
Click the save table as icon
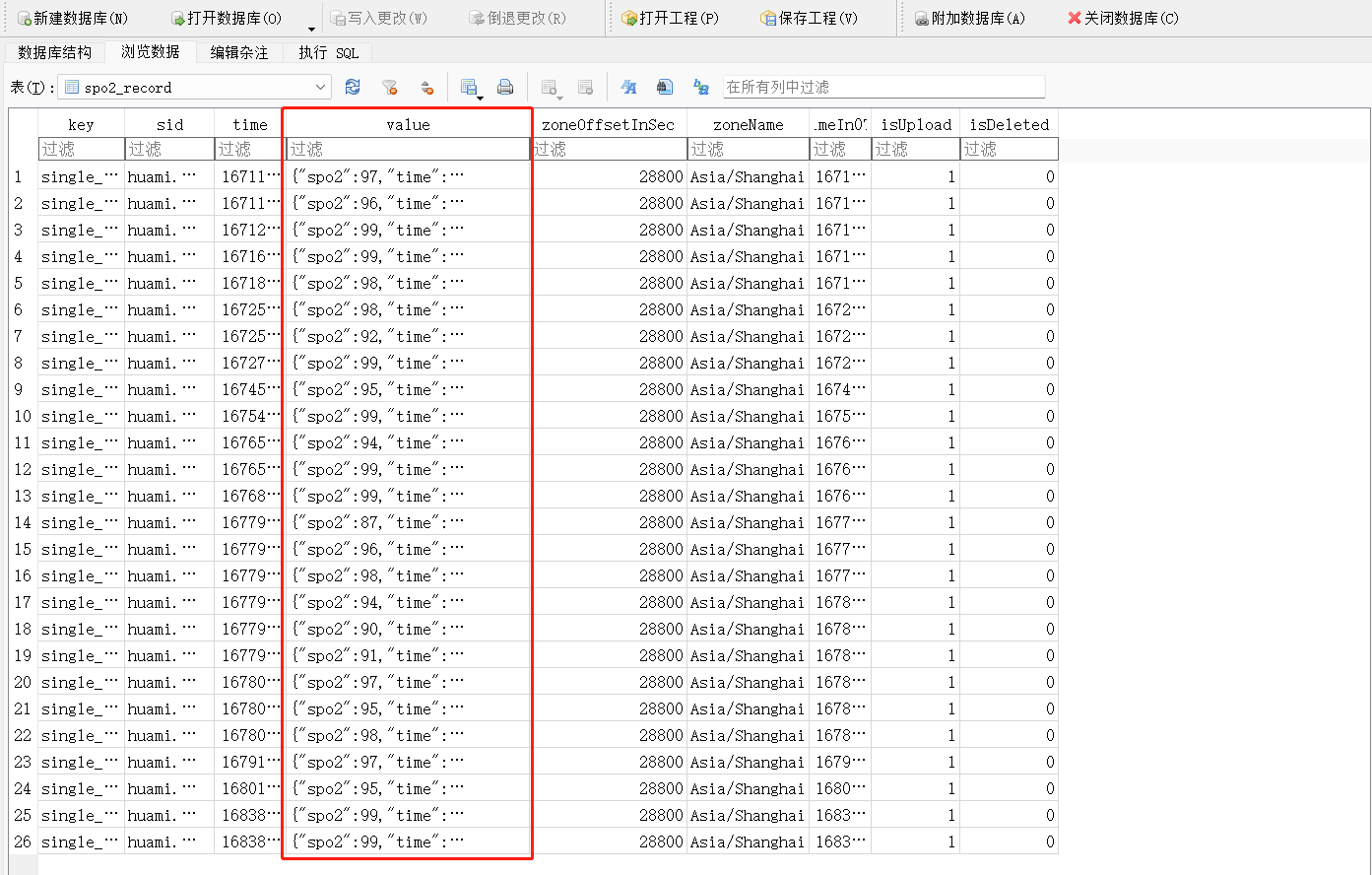click(469, 87)
